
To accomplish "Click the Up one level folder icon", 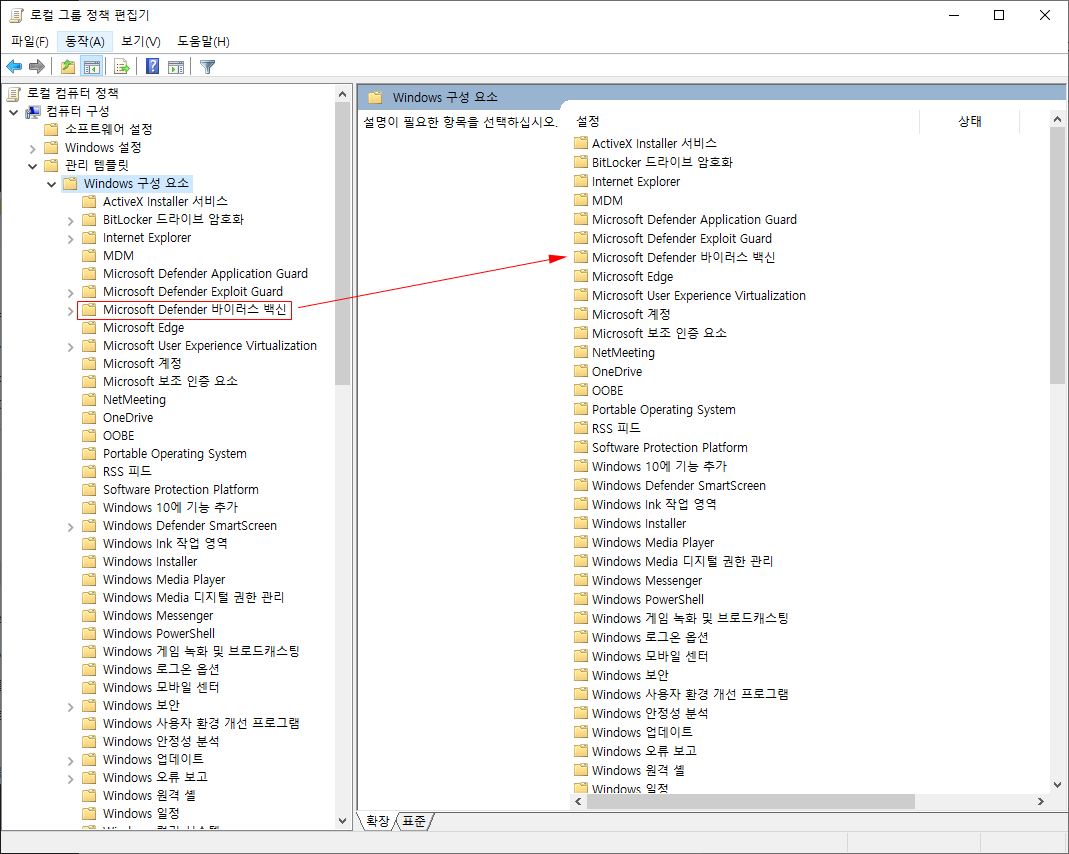I will [67, 66].
